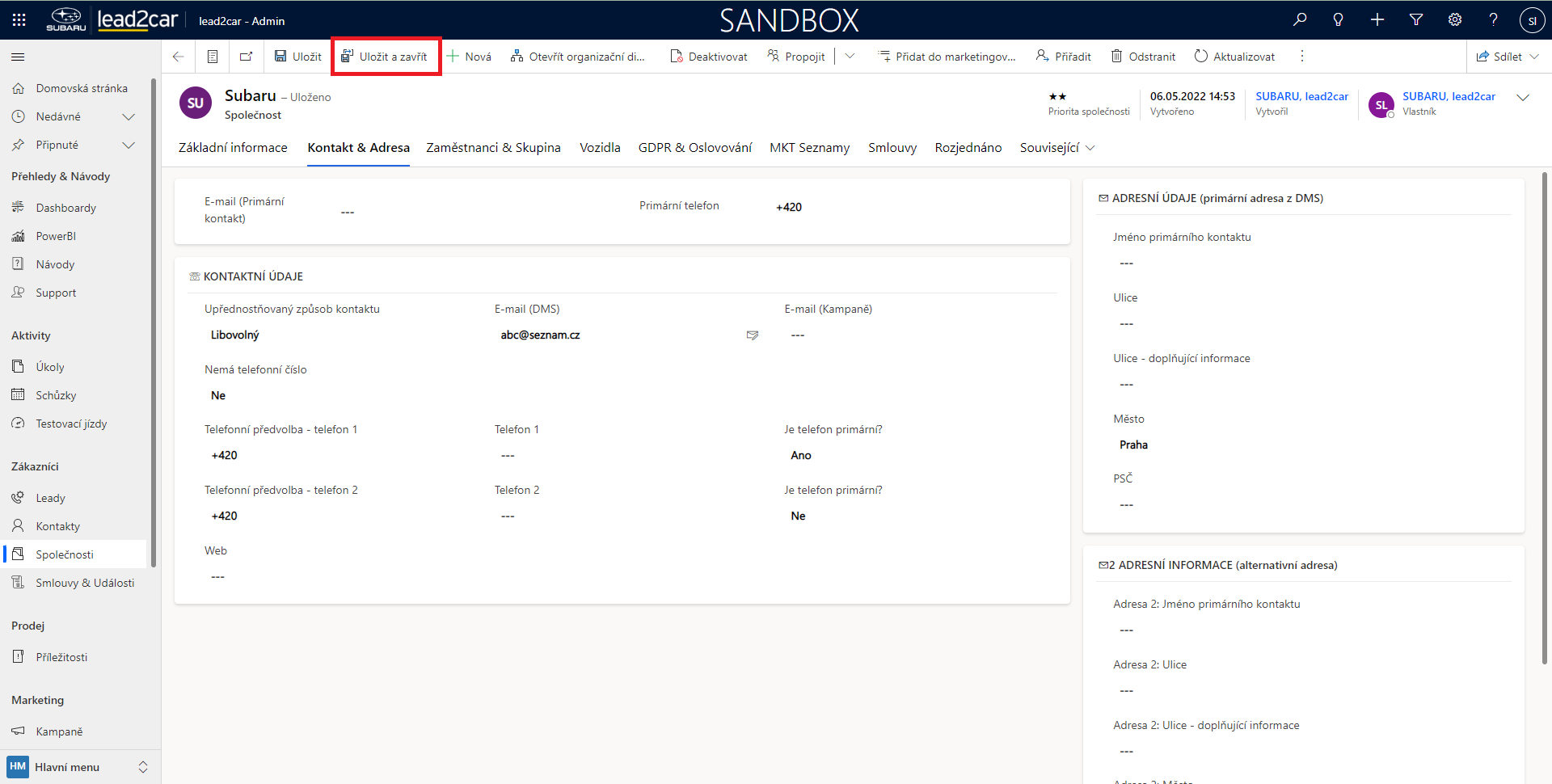Open SUBARU, lead2car owner link

tap(1449, 96)
